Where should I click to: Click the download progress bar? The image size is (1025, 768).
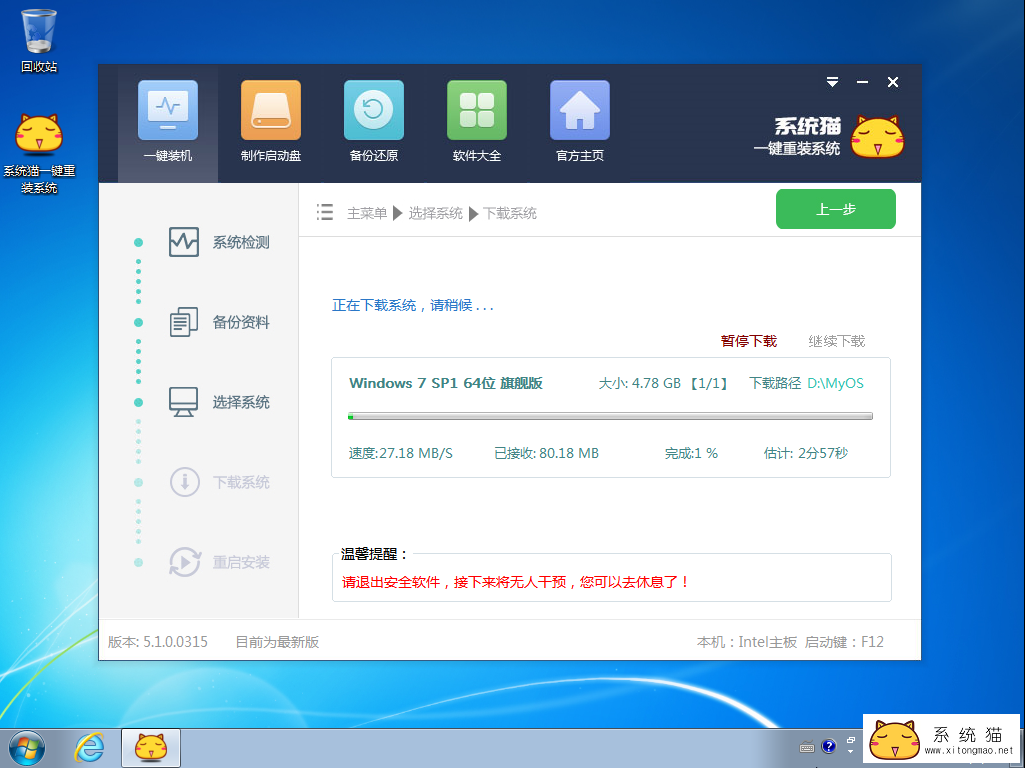pyautogui.click(x=610, y=416)
